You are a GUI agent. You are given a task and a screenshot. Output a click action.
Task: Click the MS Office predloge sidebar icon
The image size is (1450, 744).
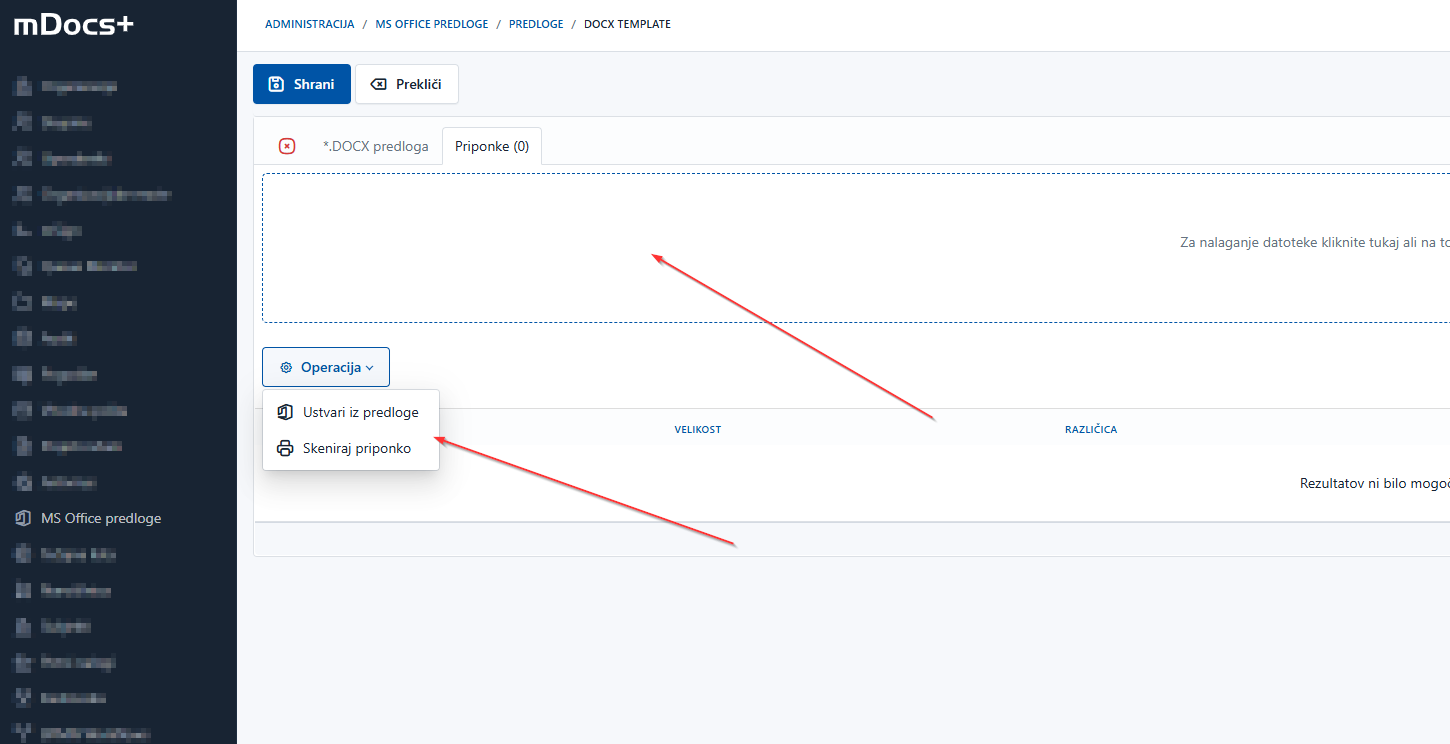(23, 518)
